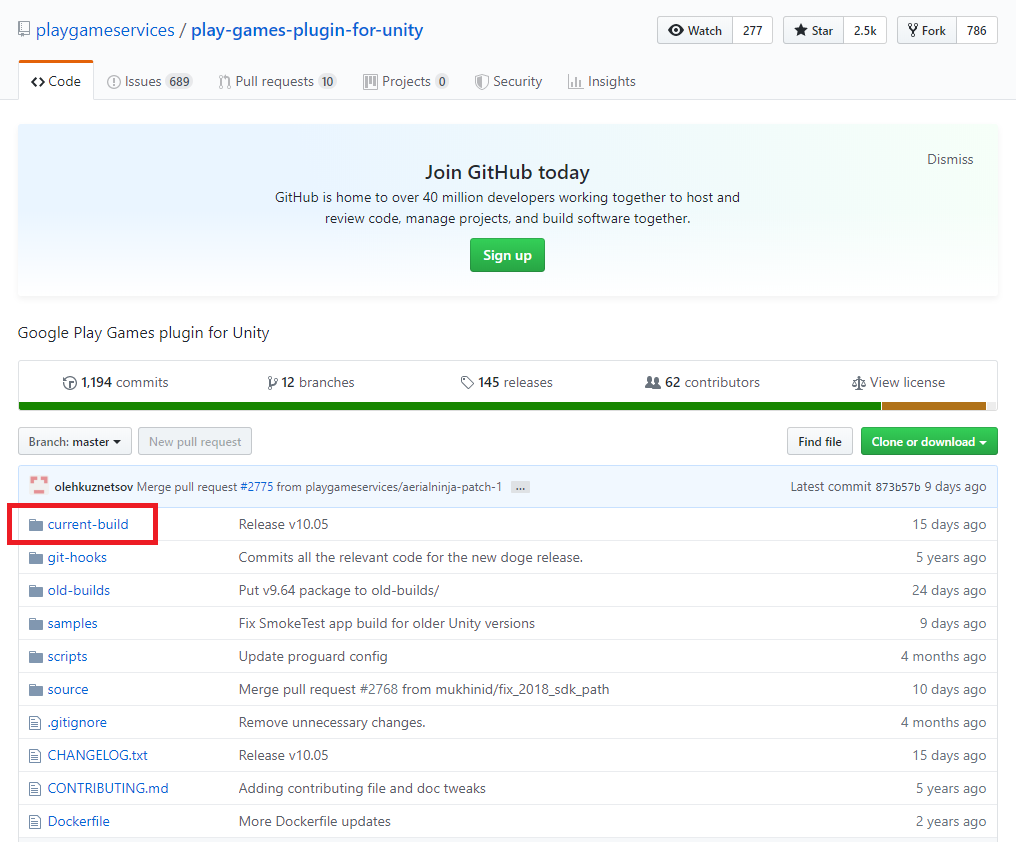Open the Security tab
This screenshot has height=842, width=1016.
(x=509, y=82)
